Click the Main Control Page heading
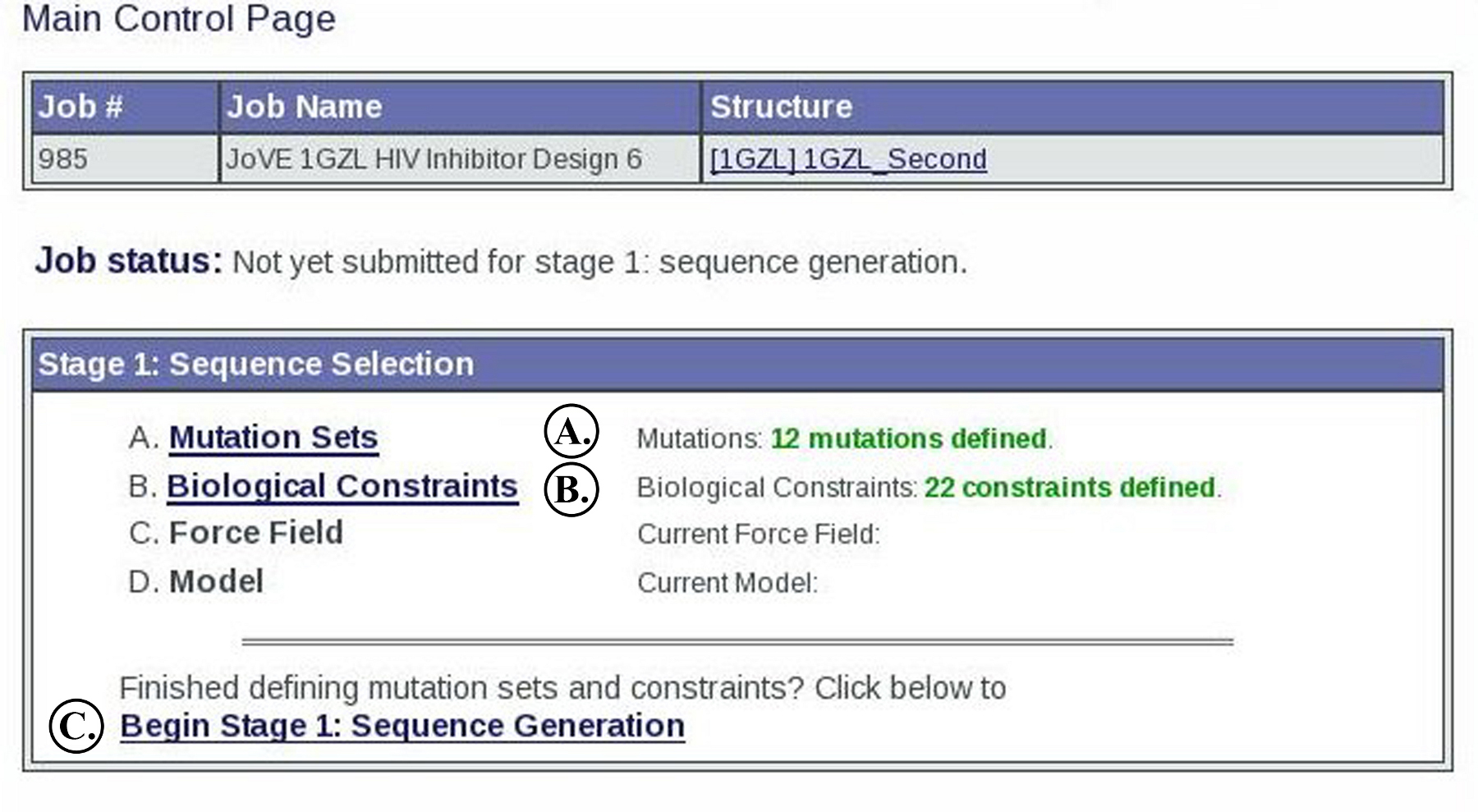 178,18
